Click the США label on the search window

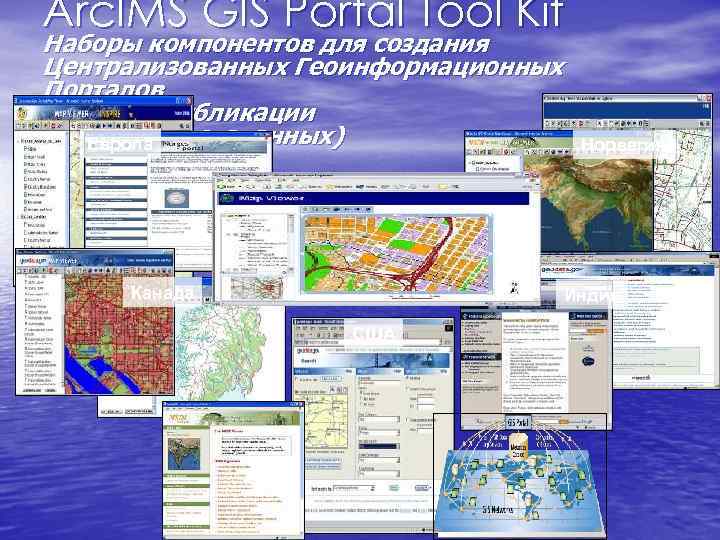coord(373,332)
